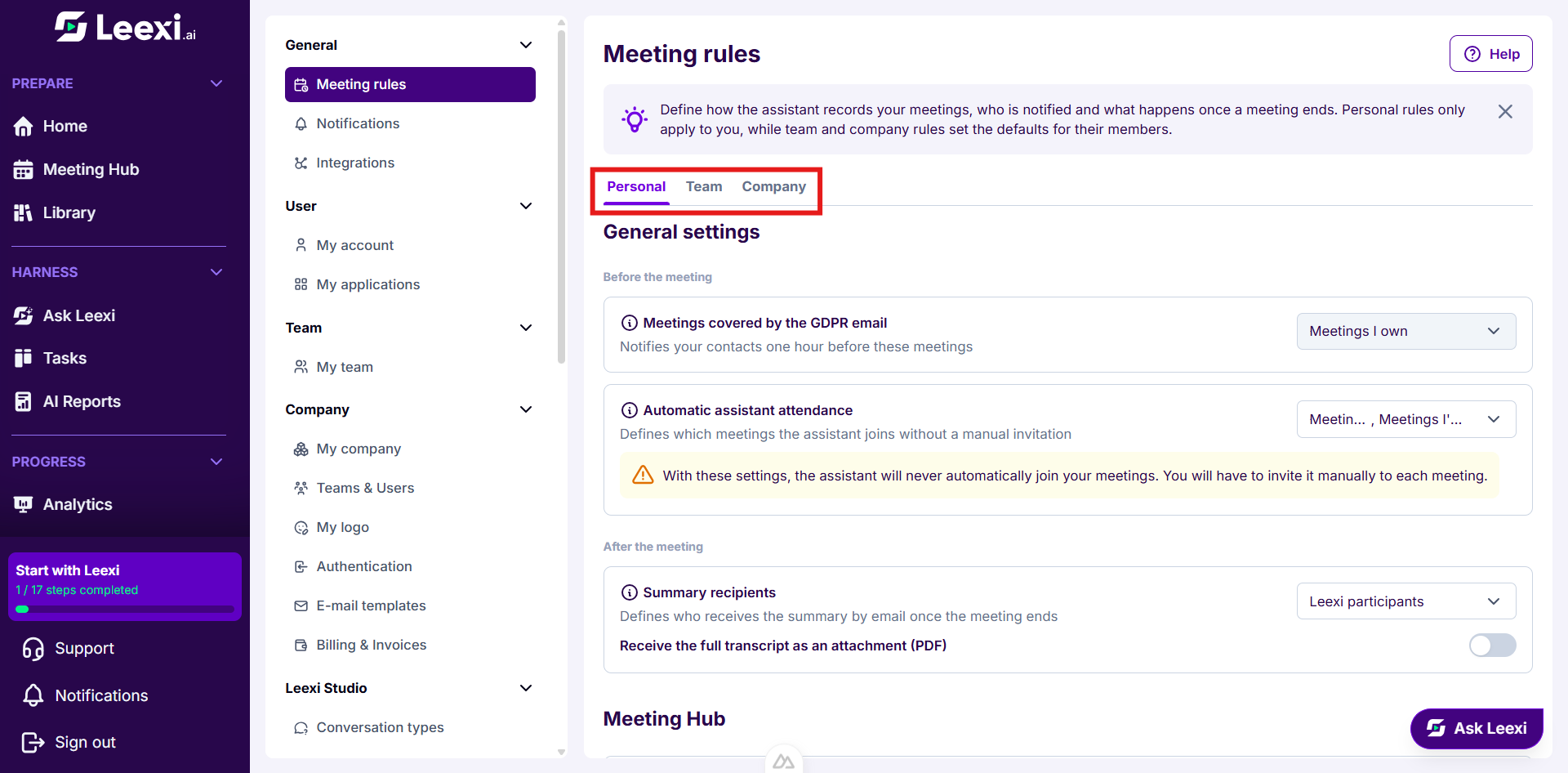The width and height of the screenshot is (1568, 773).
Task: Switch to the Company tab
Action: (774, 186)
